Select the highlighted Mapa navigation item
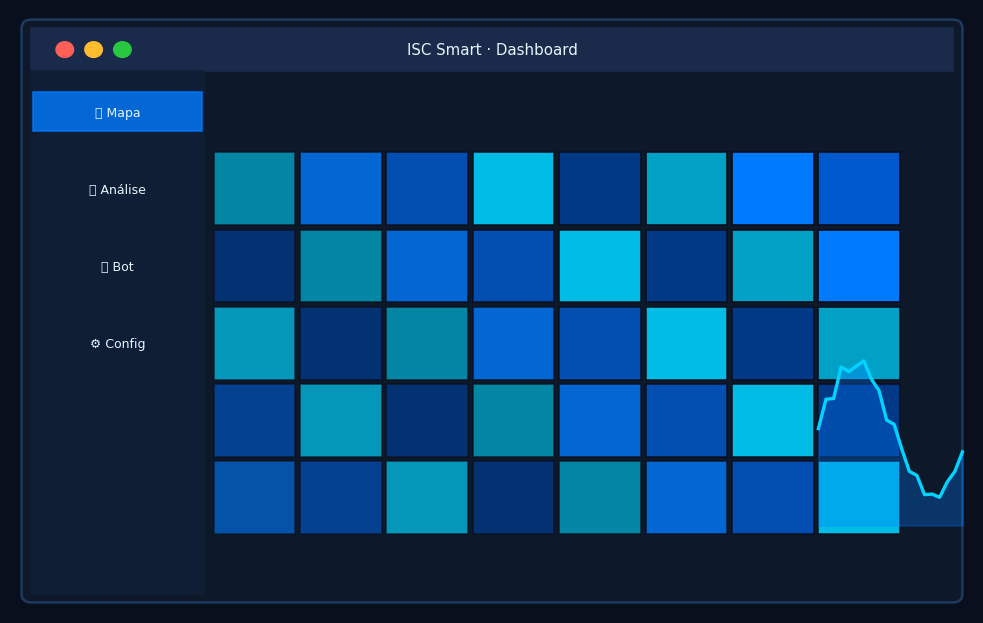 click(x=117, y=111)
